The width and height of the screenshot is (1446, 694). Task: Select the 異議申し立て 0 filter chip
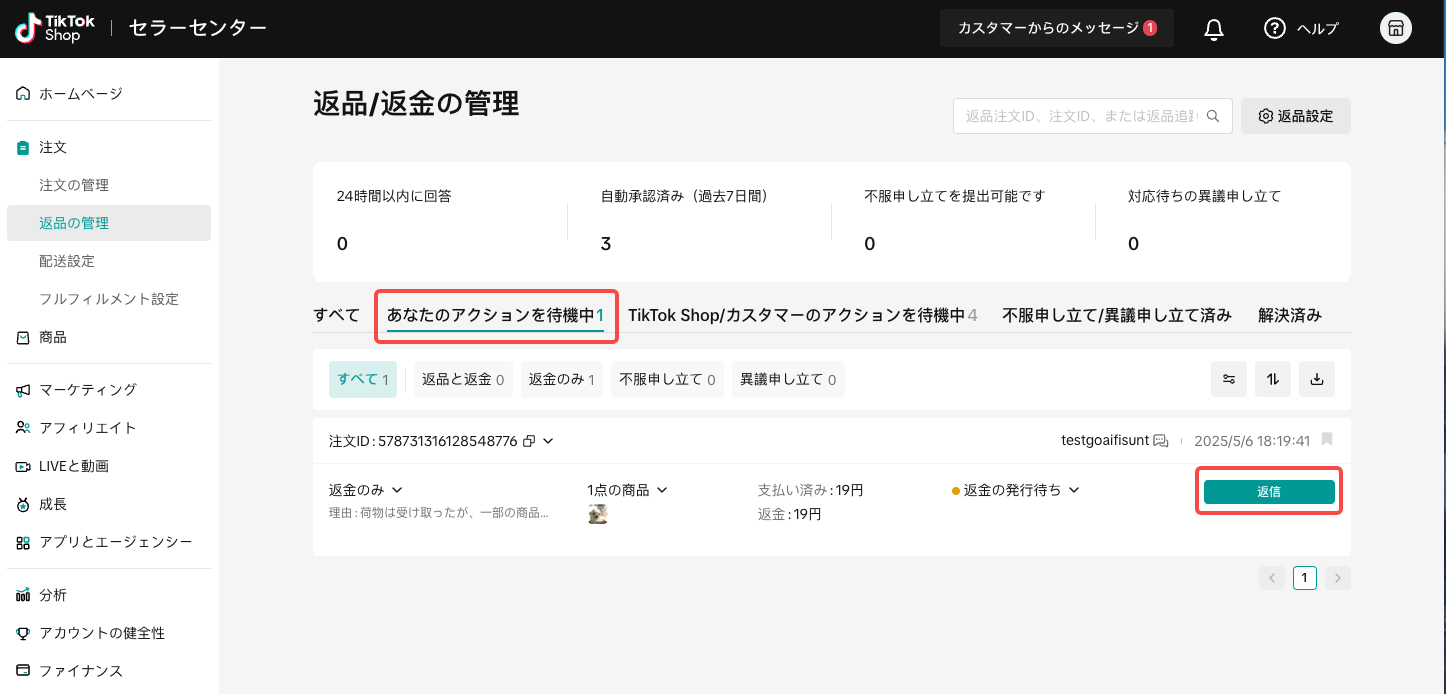(788, 379)
